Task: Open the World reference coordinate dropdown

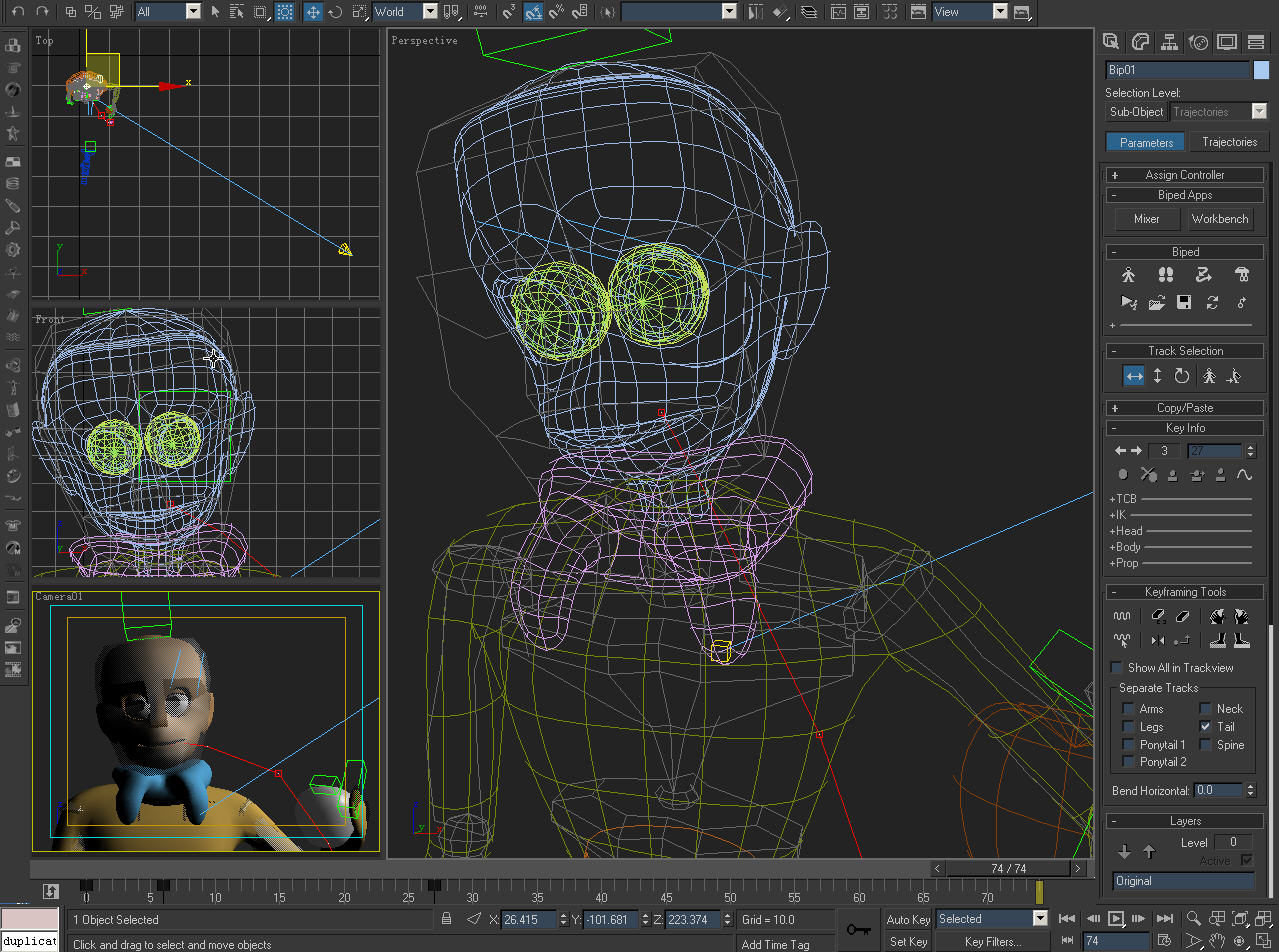Action: point(430,12)
